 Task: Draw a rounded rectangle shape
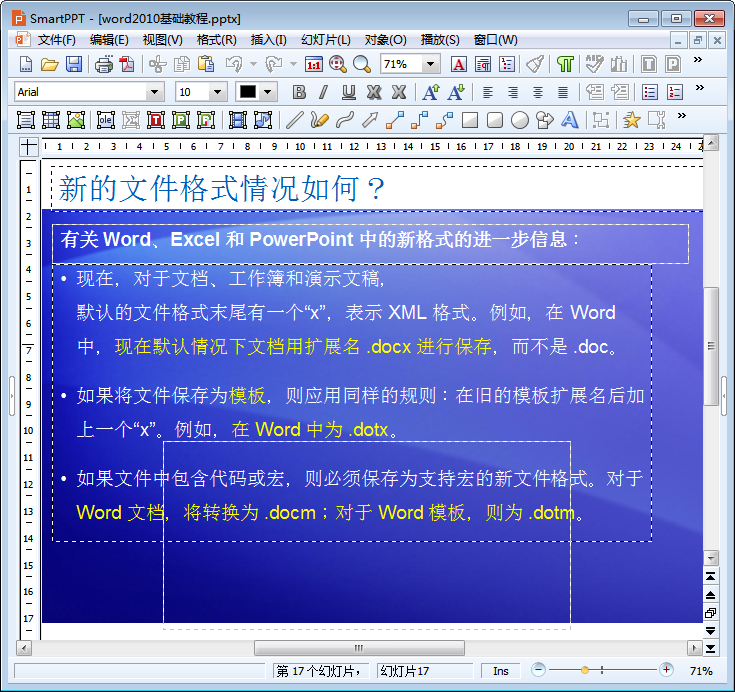(x=495, y=120)
